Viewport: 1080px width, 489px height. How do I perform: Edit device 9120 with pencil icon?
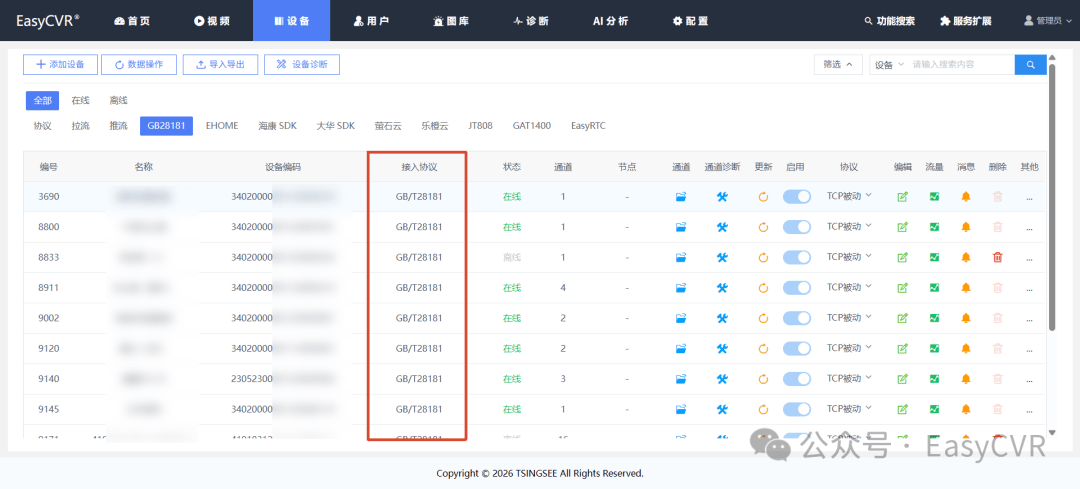[x=902, y=348]
